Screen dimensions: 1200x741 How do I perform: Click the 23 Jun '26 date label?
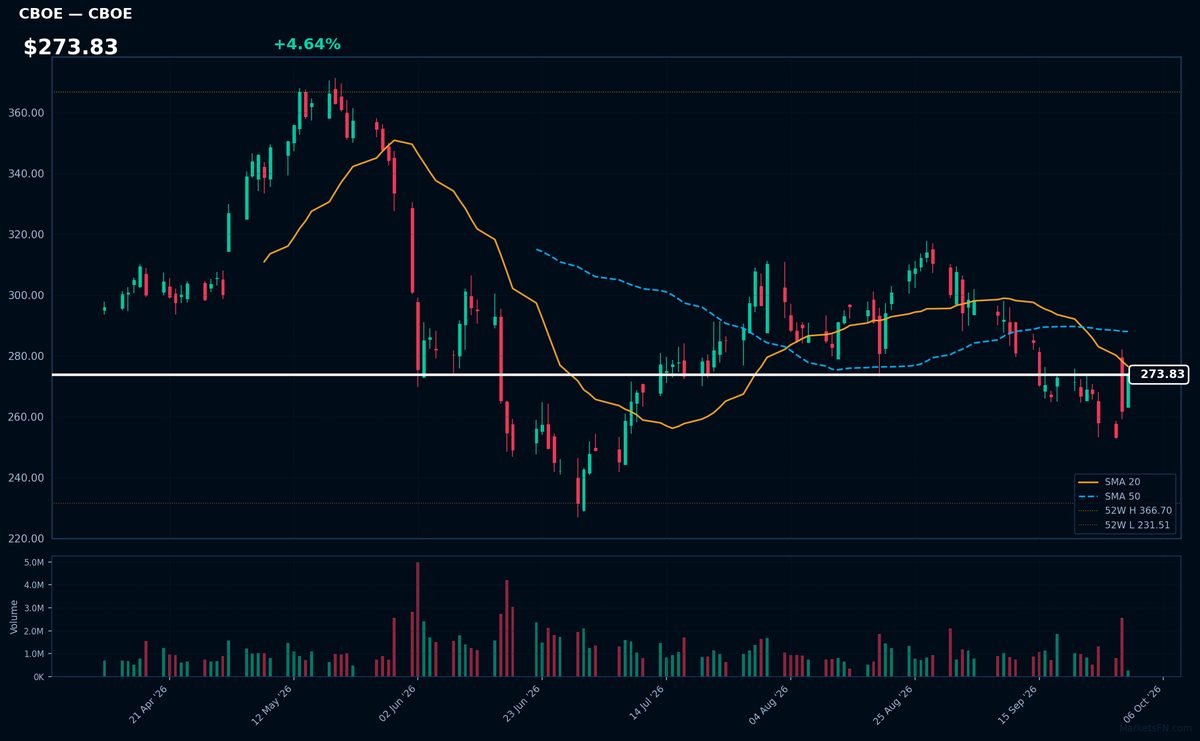tap(522, 705)
